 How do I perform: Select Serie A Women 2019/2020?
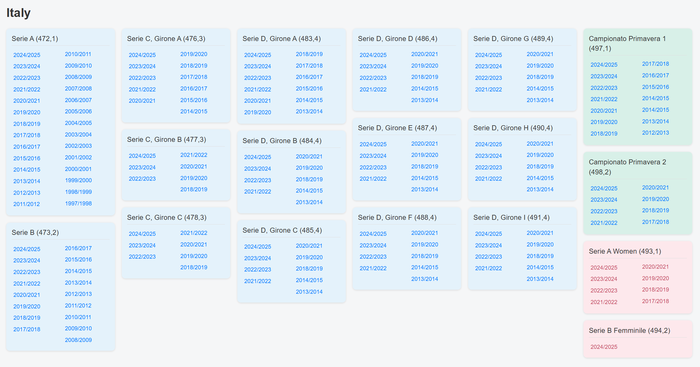[x=655, y=278]
